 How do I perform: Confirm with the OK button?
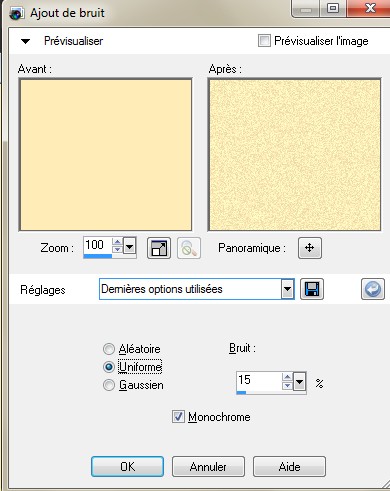tap(128, 466)
